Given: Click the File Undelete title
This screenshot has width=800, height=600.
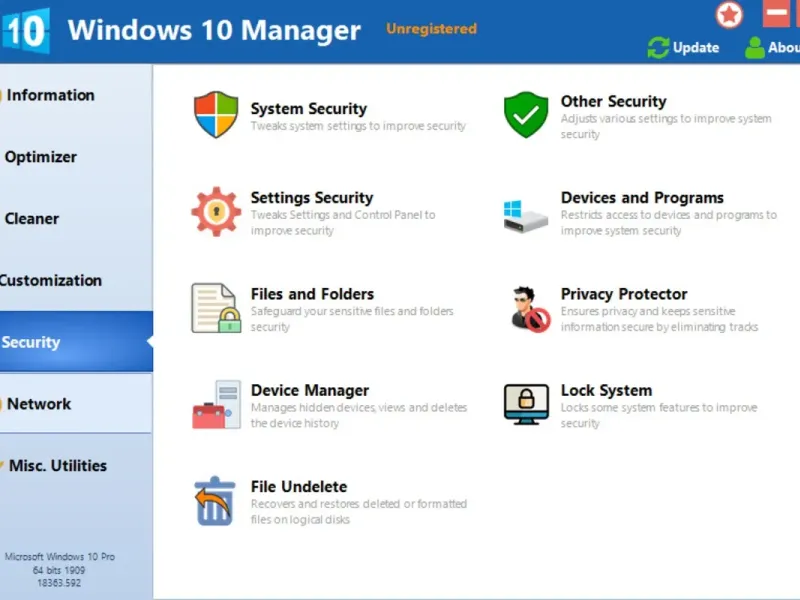Looking at the screenshot, I should click(298, 487).
